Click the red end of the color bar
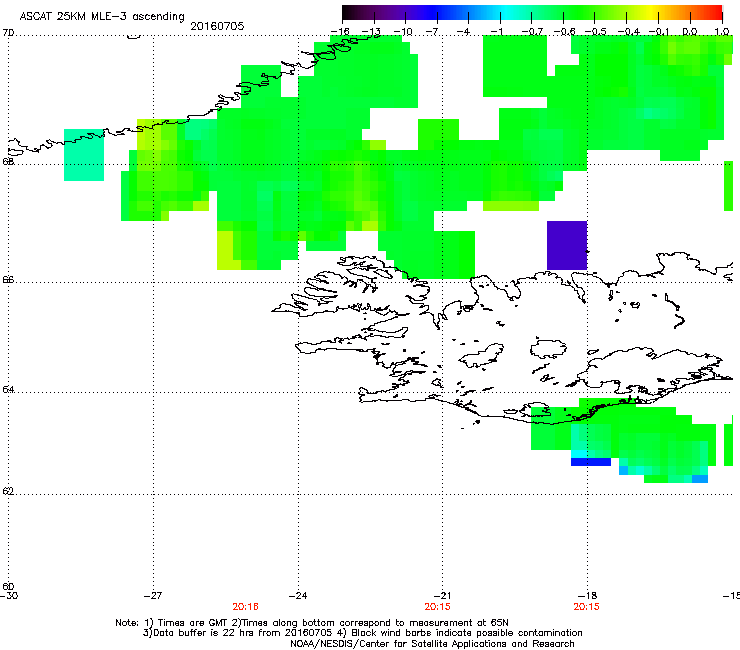The width and height of the screenshot is (740, 650). [x=715, y=13]
